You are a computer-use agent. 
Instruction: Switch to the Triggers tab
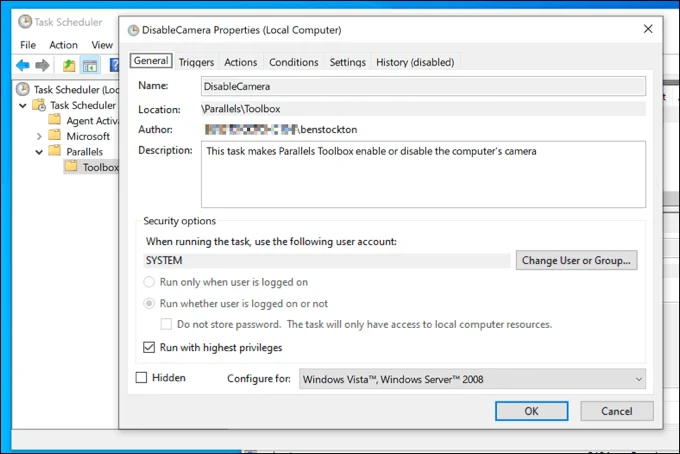point(196,62)
